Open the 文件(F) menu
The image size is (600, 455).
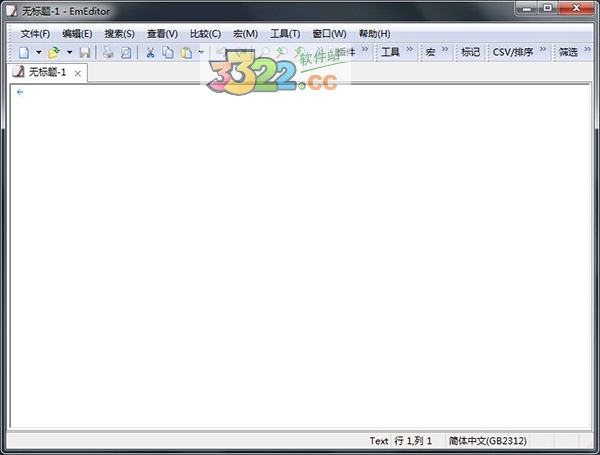pyautogui.click(x=35, y=34)
